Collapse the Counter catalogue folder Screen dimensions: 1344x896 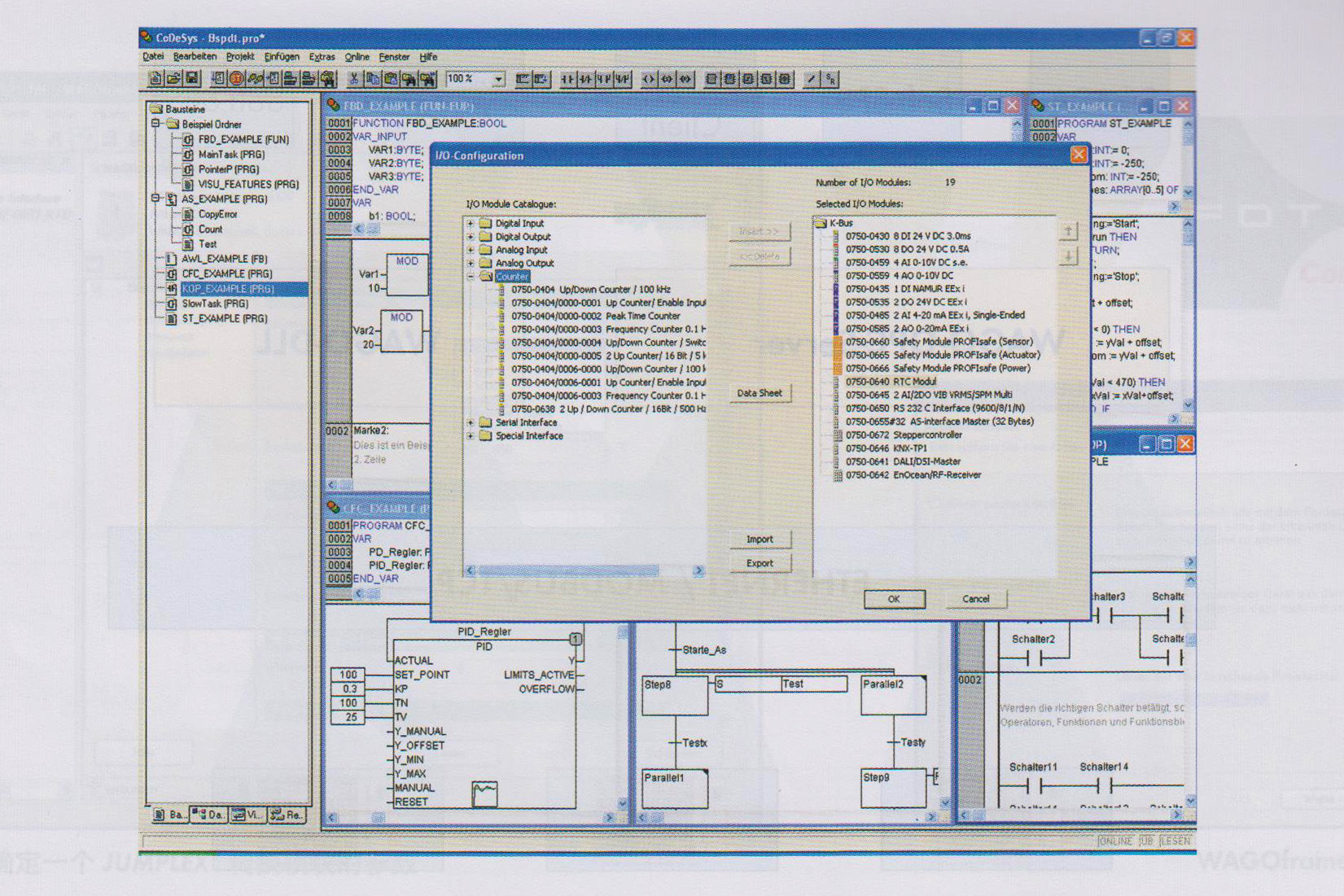pos(471,277)
